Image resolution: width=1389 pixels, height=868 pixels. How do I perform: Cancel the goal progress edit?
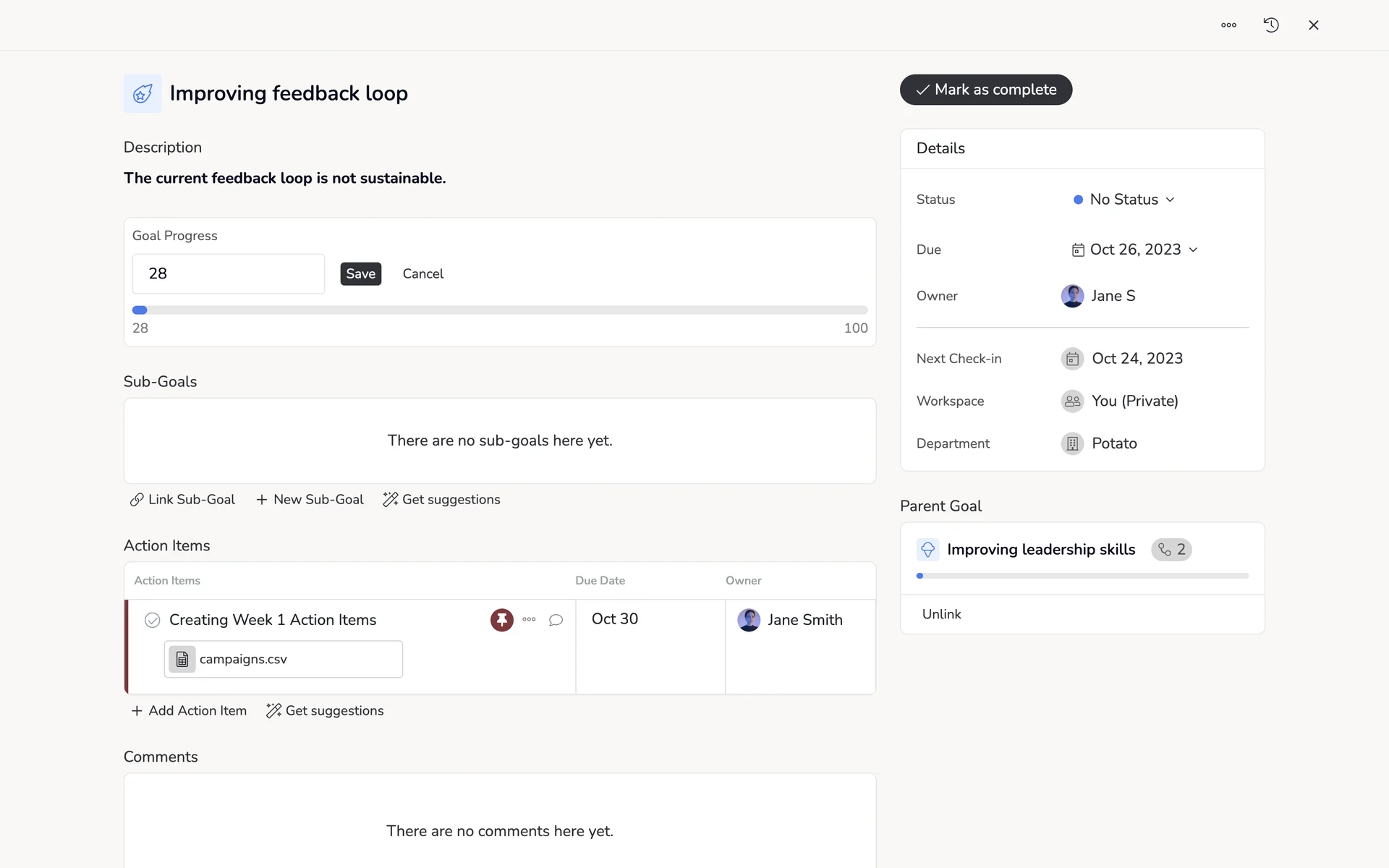point(422,273)
